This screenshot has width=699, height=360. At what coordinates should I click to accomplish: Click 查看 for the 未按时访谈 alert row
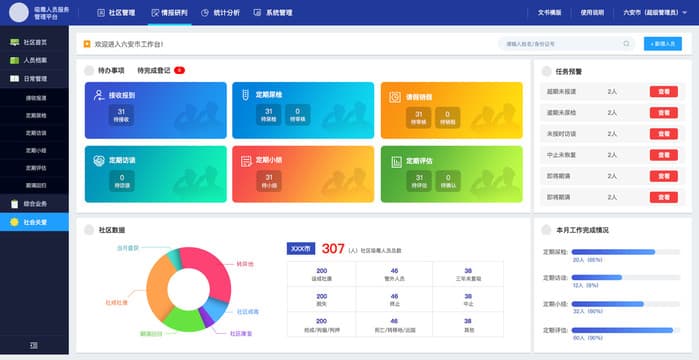click(x=664, y=134)
